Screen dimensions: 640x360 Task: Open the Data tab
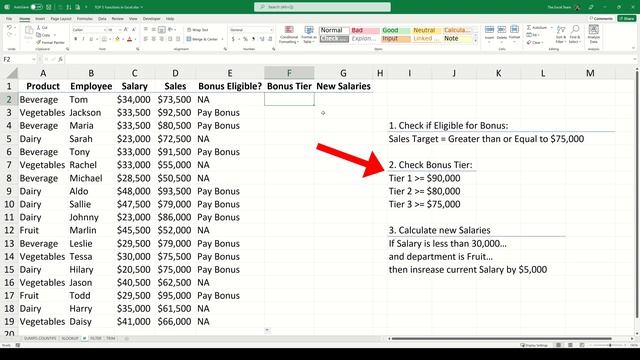pos(102,19)
